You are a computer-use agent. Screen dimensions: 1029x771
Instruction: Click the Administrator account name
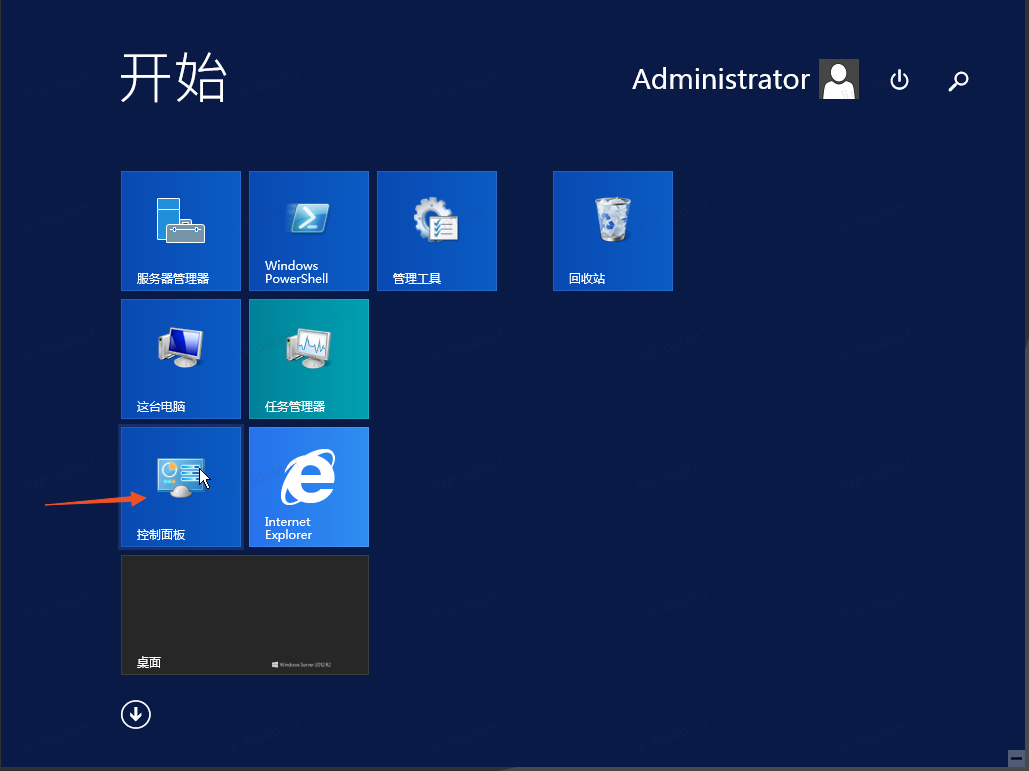click(x=720, y=79)
